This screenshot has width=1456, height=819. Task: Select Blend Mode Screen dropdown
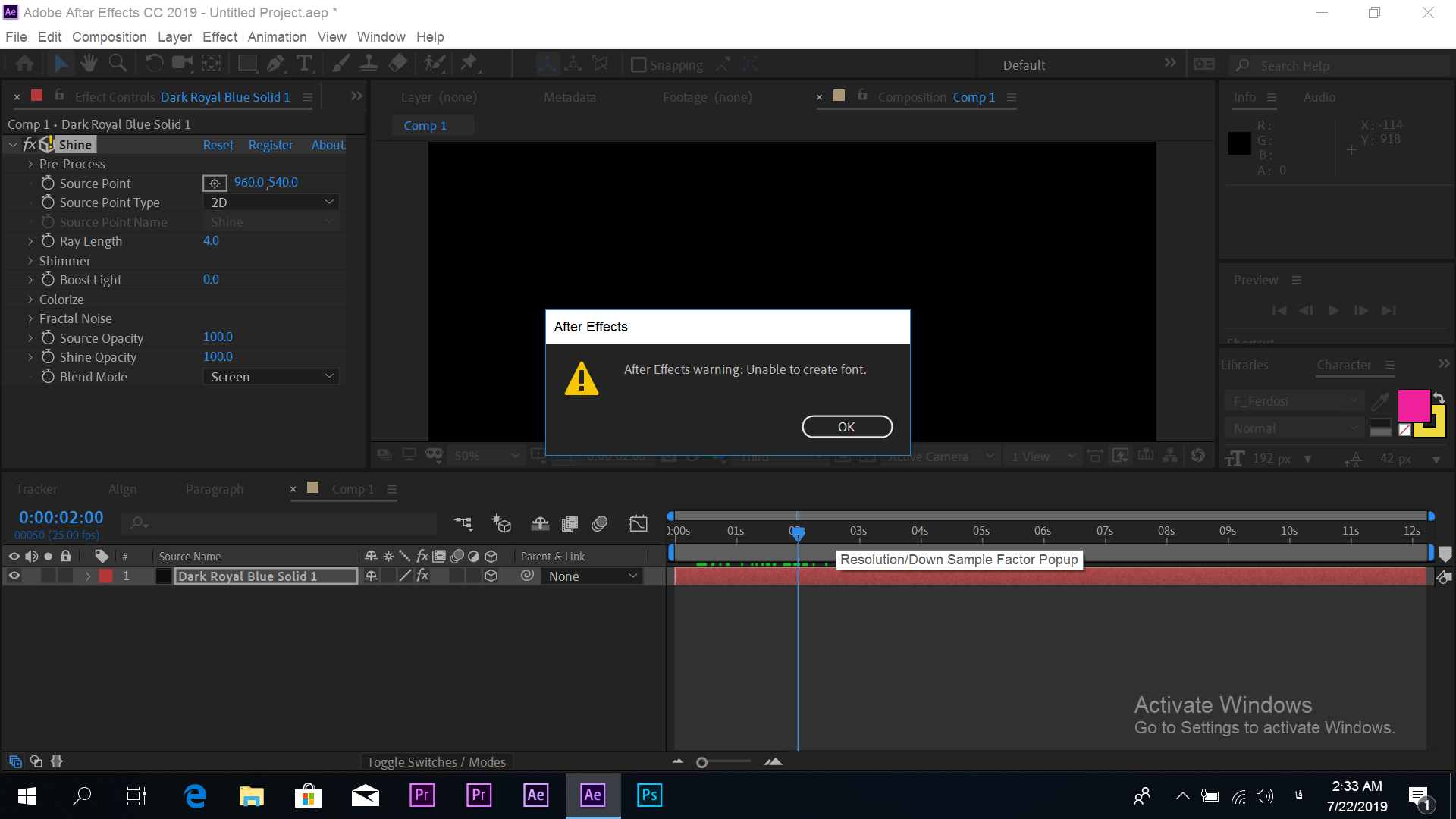(270, 376)
